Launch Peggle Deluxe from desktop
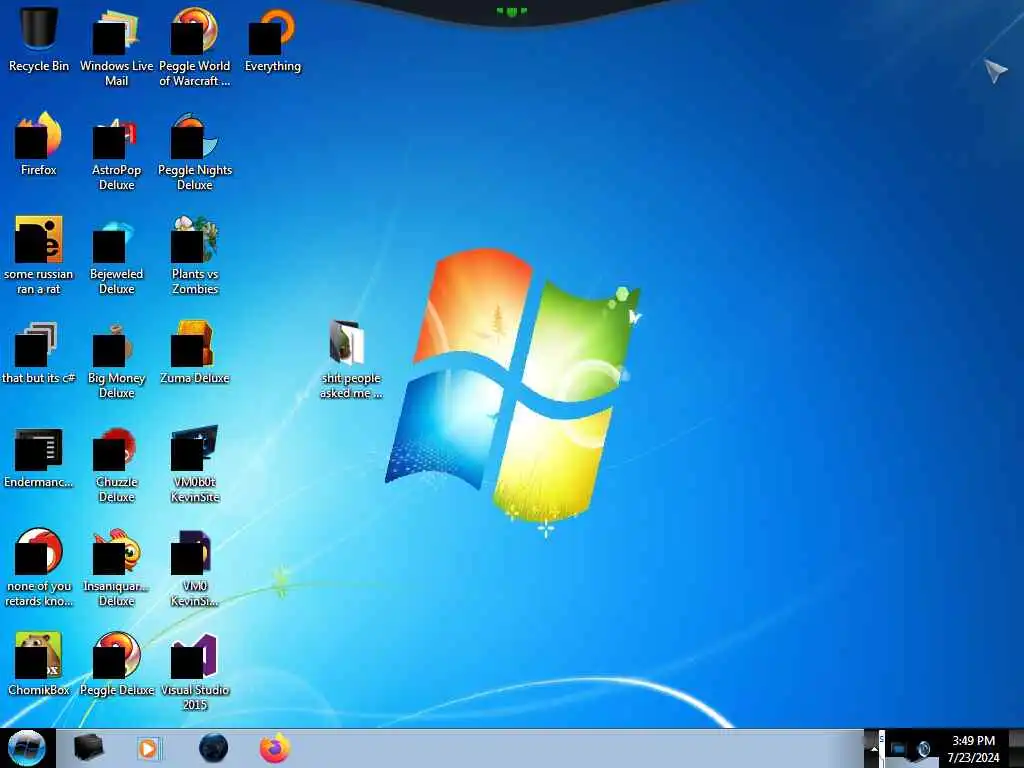 tap(116, 664)
